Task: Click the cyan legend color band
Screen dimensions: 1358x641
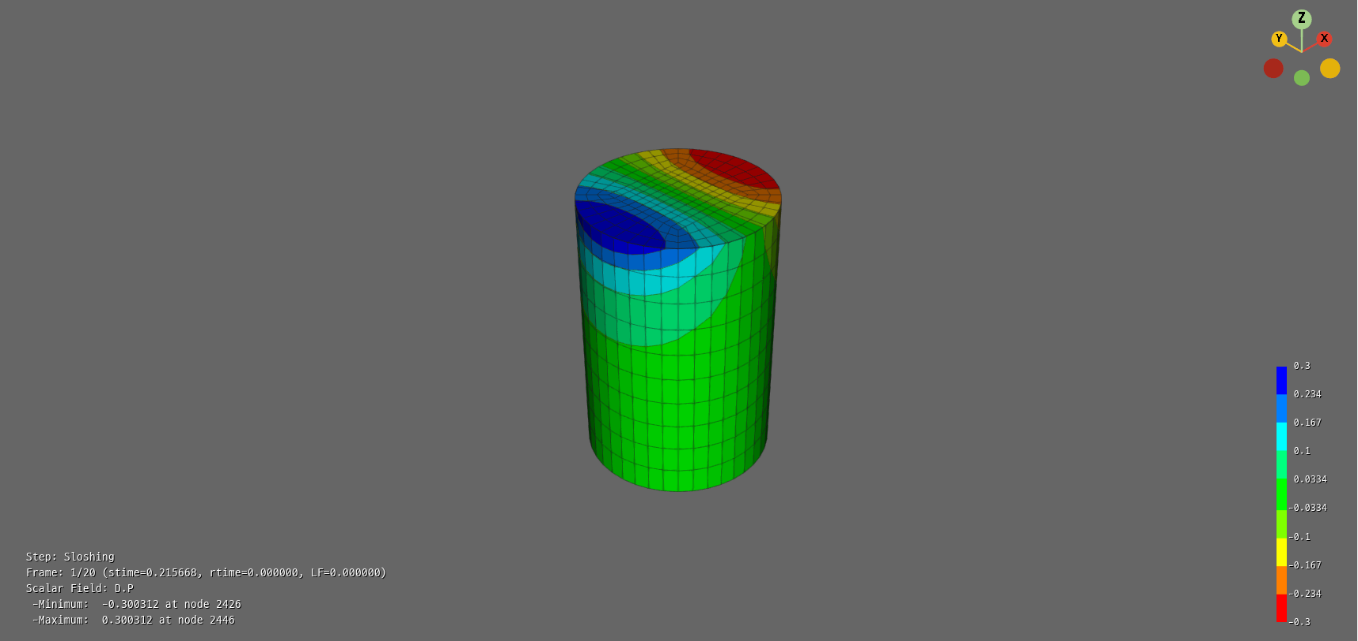Action: tap(1281, 436)
